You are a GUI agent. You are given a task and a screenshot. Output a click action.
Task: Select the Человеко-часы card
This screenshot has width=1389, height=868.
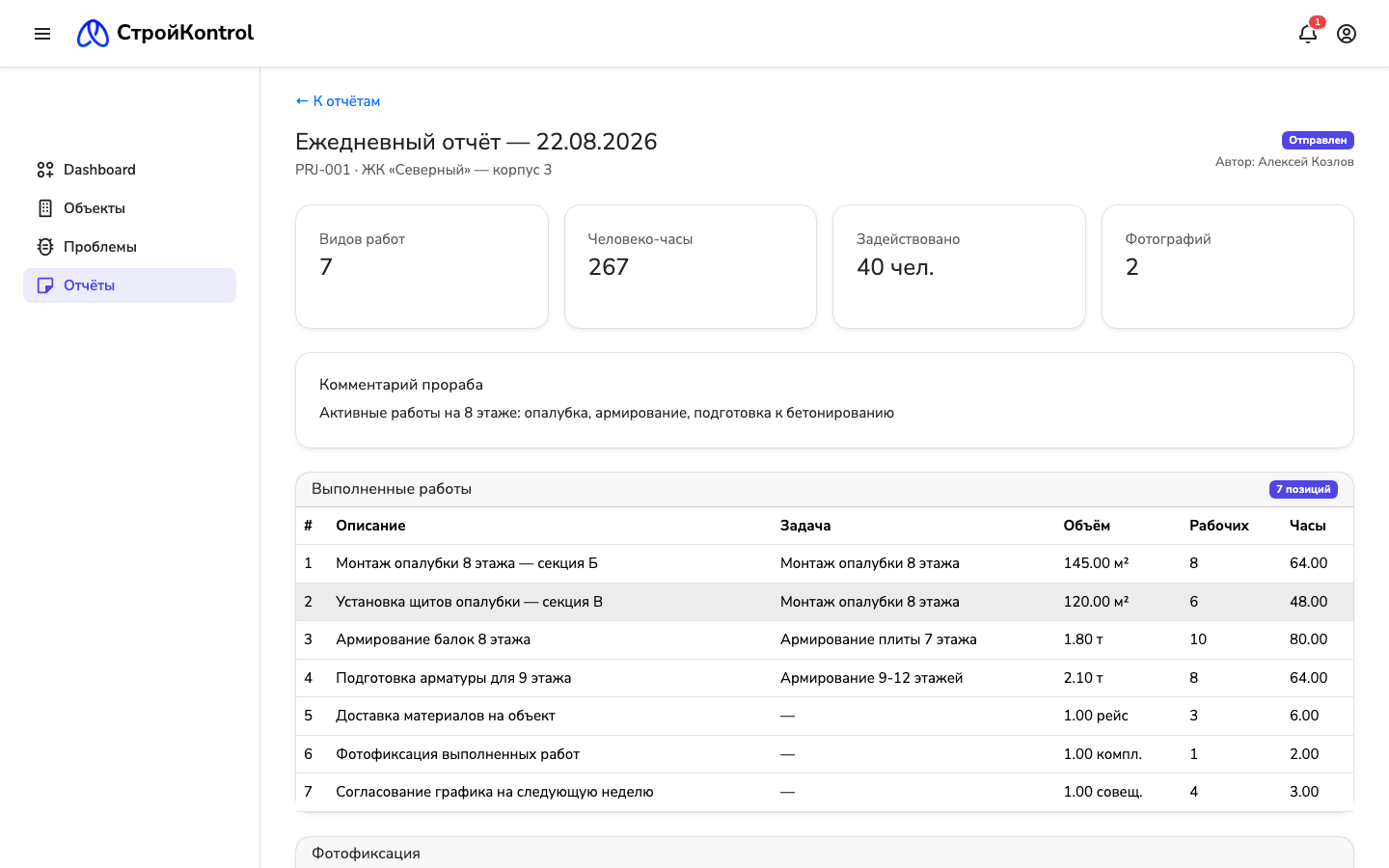click(x=691, y=266)
